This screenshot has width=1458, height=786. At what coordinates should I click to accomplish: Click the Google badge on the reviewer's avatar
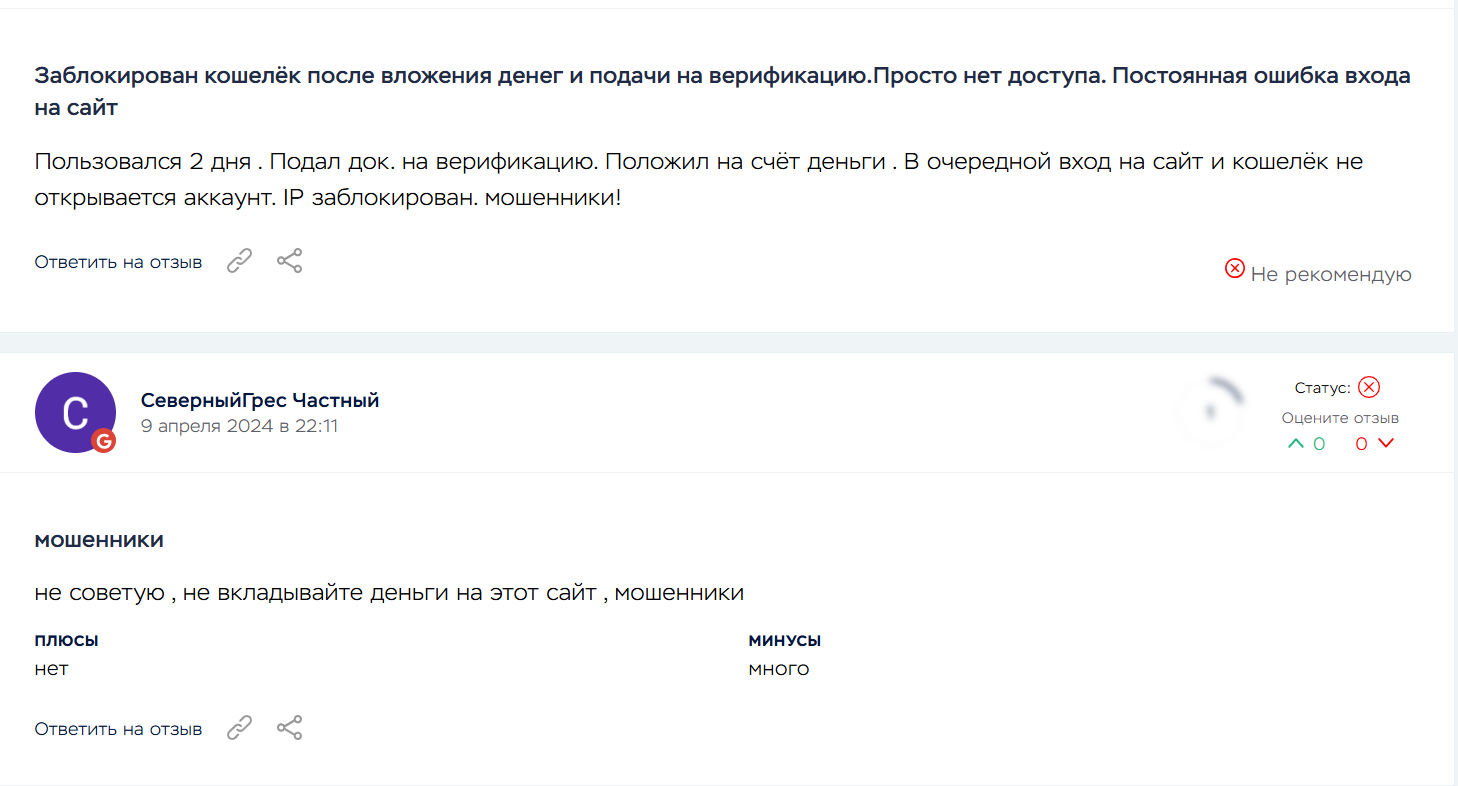tap(103, 441)
